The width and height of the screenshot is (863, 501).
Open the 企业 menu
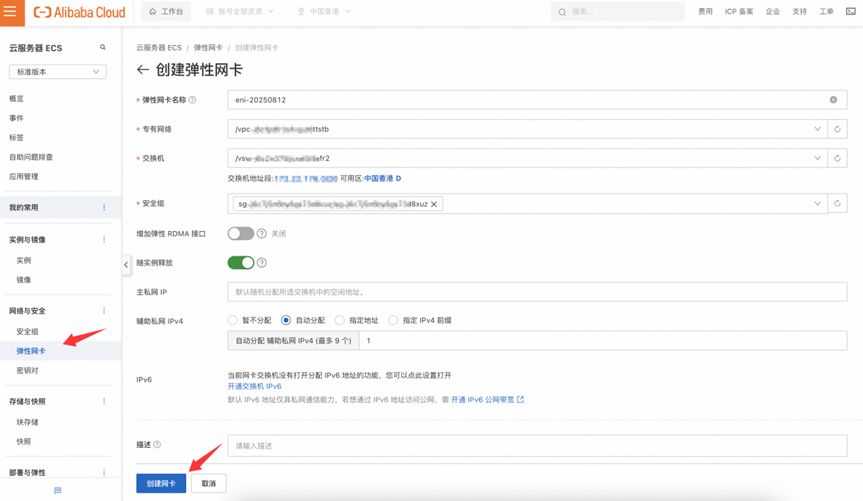tap(773, 12)
